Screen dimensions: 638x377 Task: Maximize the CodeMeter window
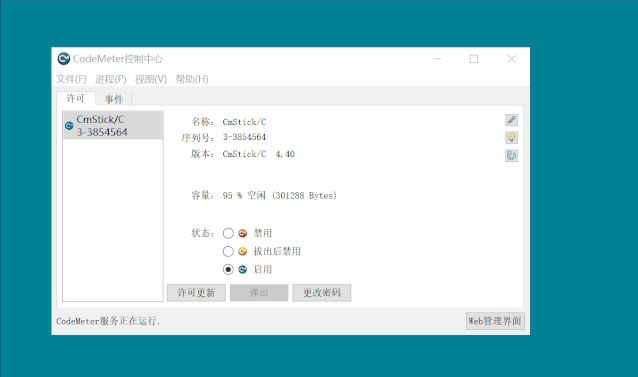(474, 59)
